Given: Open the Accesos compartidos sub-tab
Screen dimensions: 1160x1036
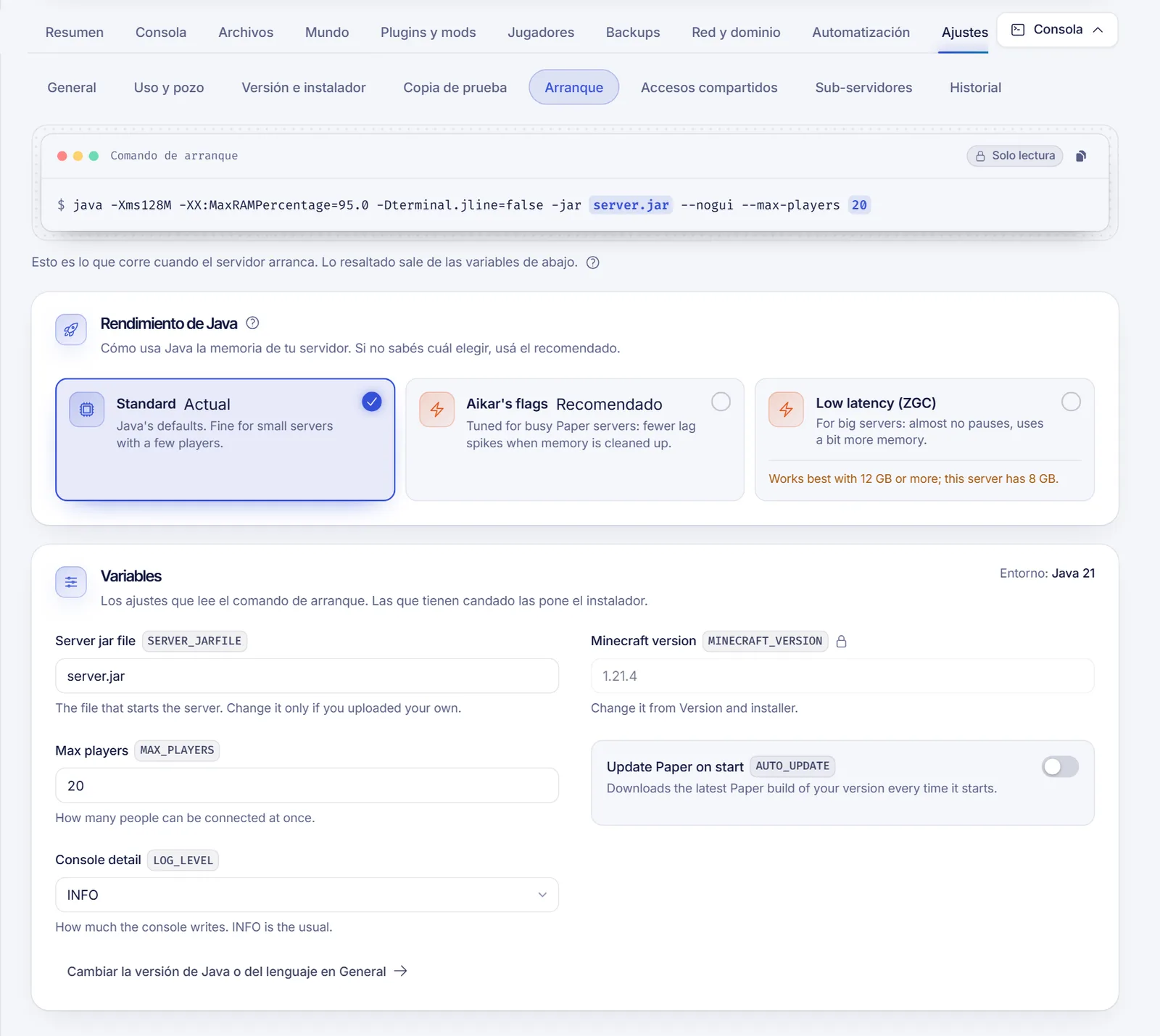Looking at the screenshot, I should pyautogui.click(x=709, y=88).
